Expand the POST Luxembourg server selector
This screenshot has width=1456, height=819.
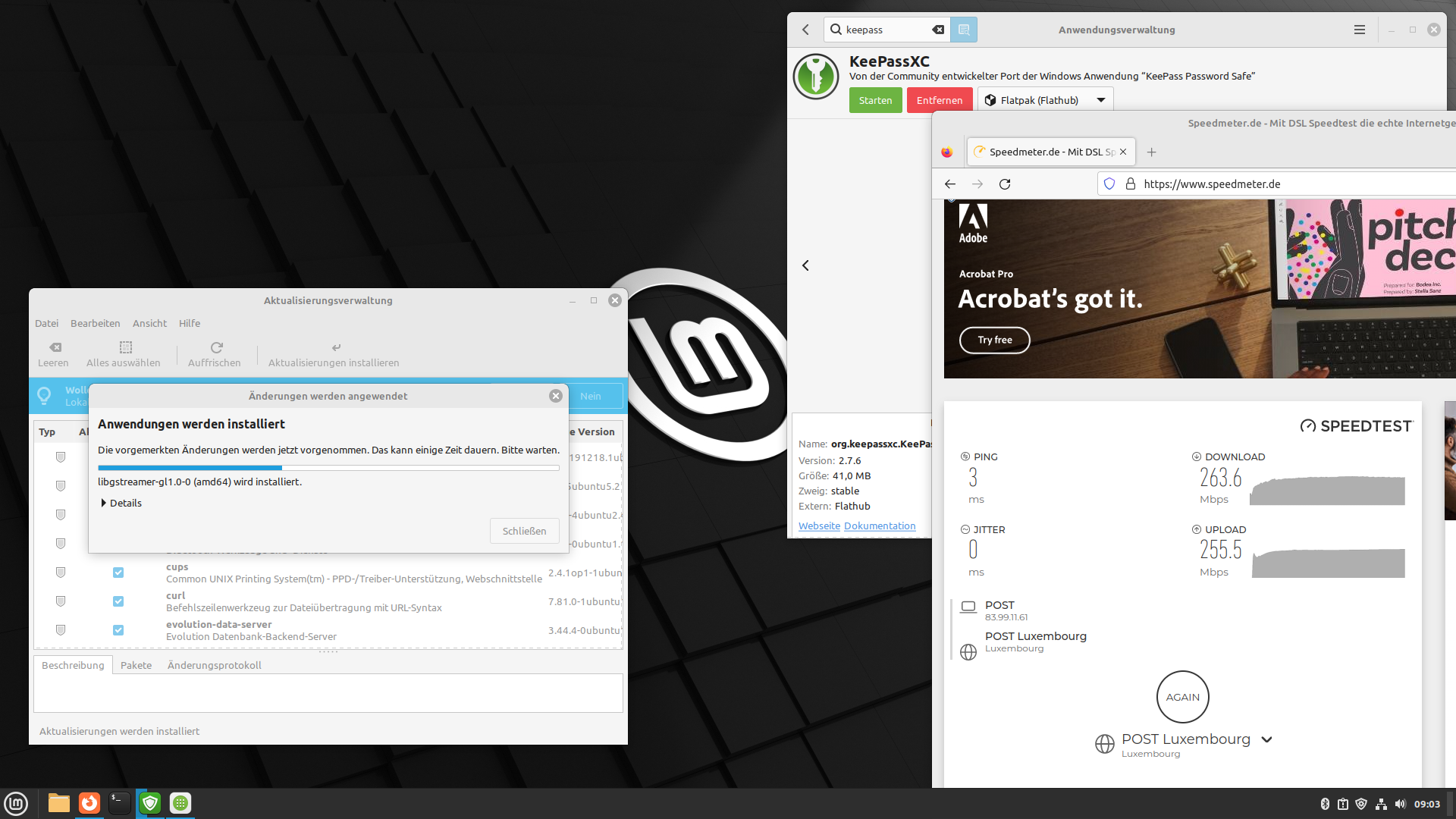click(x=1266, y=740)
